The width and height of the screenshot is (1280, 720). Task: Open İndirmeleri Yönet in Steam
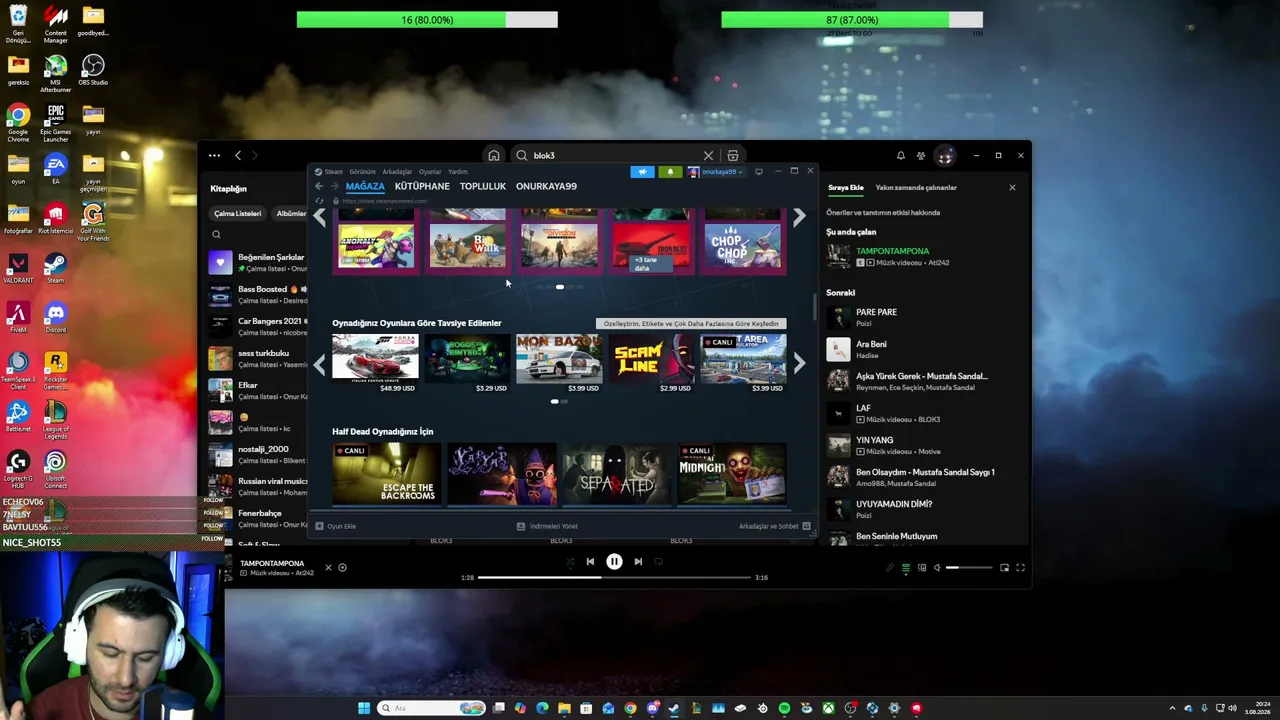click(547, 526)
